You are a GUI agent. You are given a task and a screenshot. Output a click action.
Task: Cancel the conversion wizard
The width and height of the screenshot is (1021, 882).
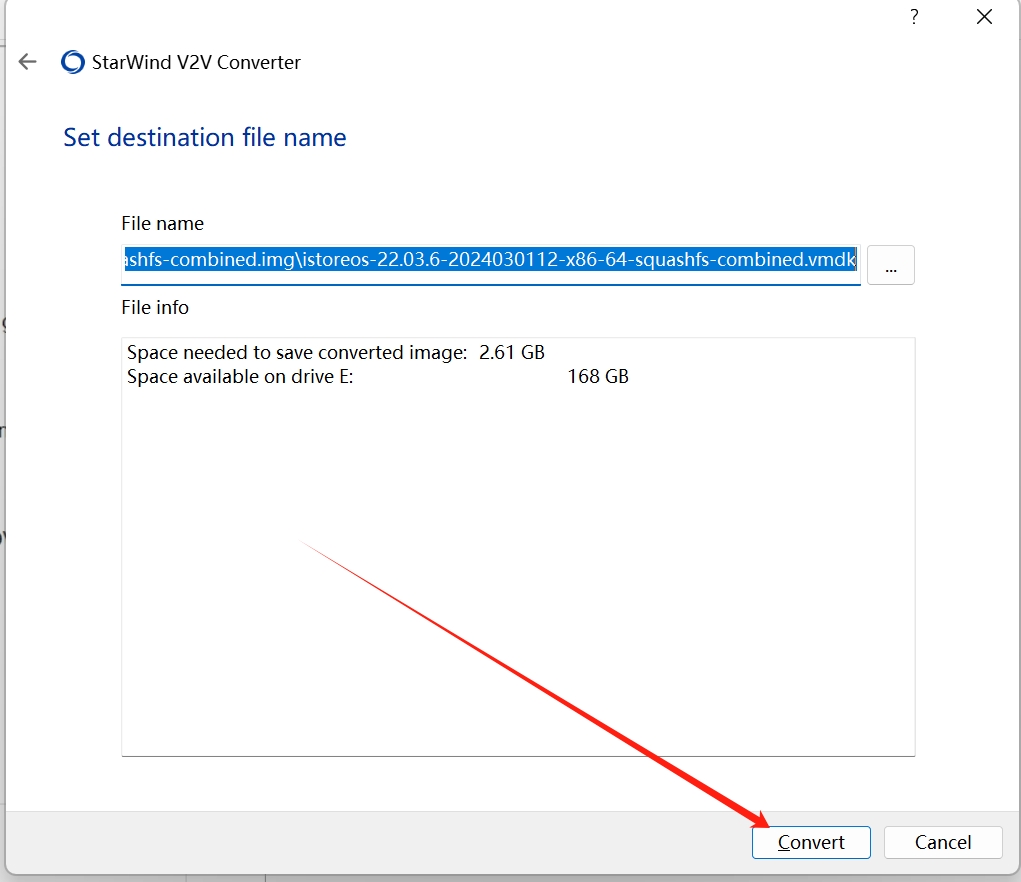[x=943, y=842]
